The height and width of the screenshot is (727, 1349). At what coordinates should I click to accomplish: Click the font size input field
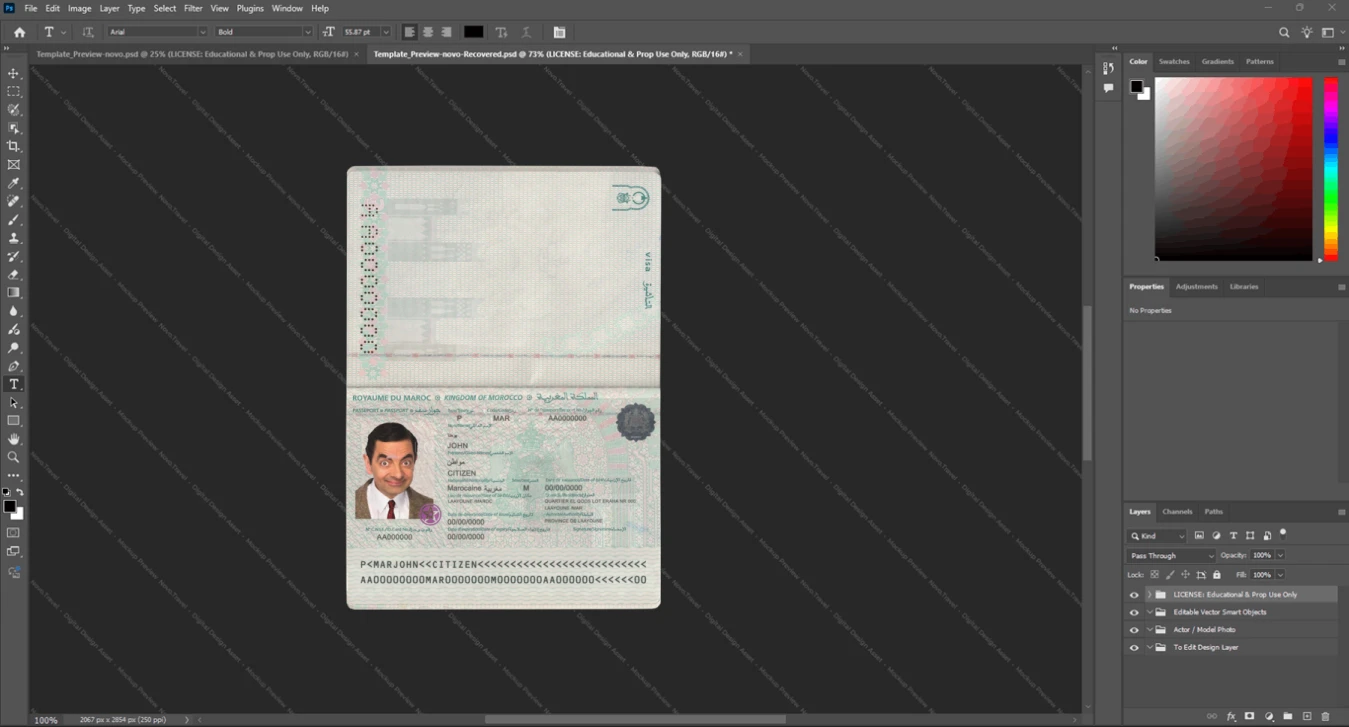360,32
